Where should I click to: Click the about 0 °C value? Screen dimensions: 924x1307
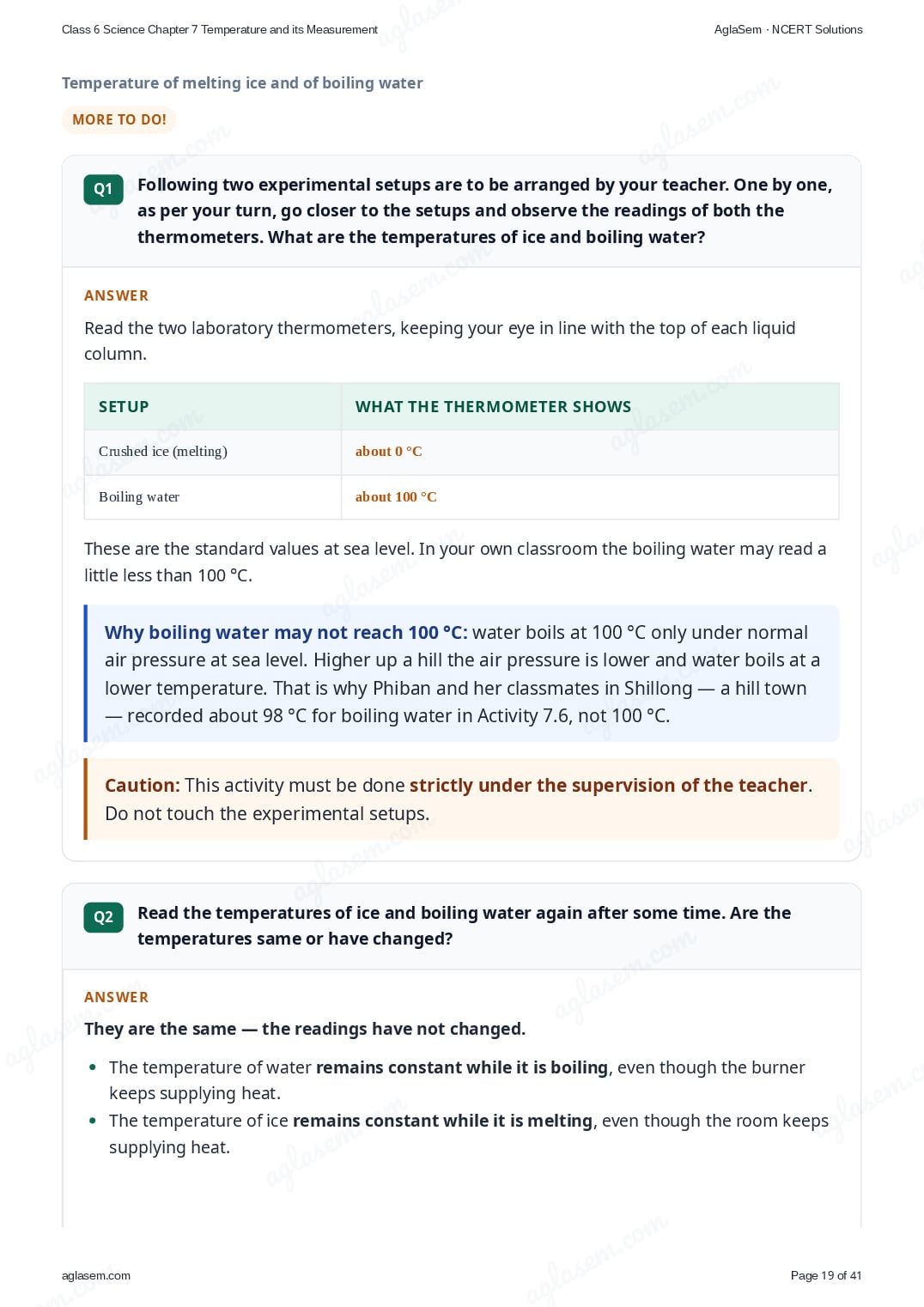click(x=389, y=452)
